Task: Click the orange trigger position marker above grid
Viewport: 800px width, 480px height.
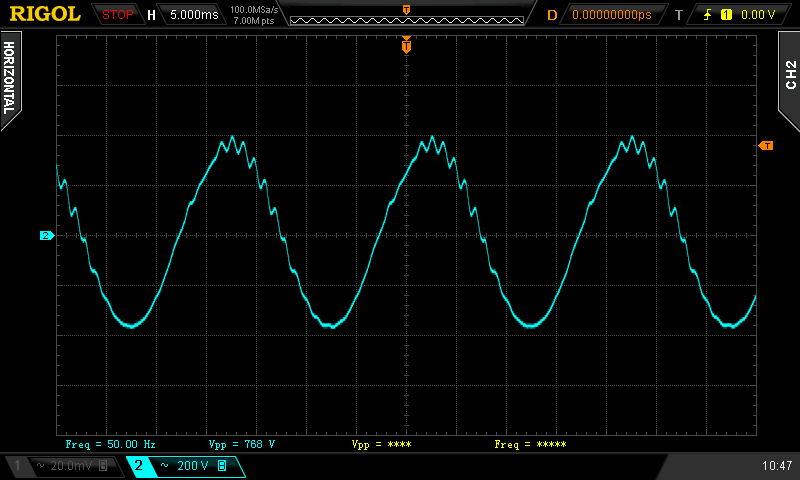Action: click(406, 46)
